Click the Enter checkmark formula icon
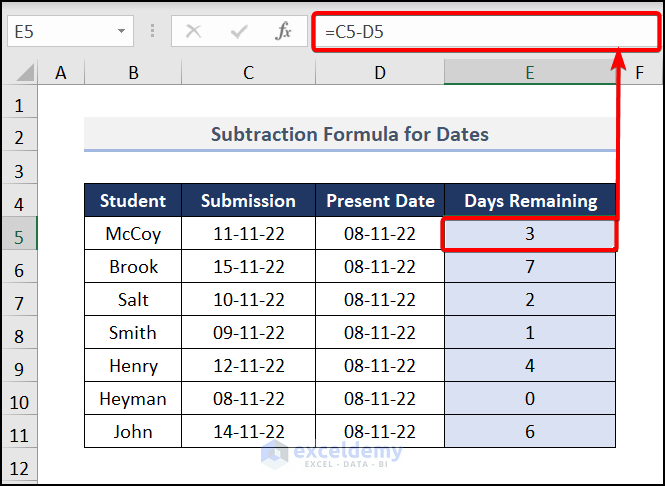The width and height of the screenshot is (665, 486). click(238, 31)
